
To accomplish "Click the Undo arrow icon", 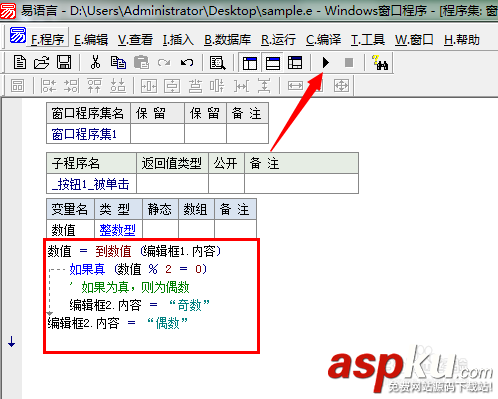I will click(x=187, y=62).
